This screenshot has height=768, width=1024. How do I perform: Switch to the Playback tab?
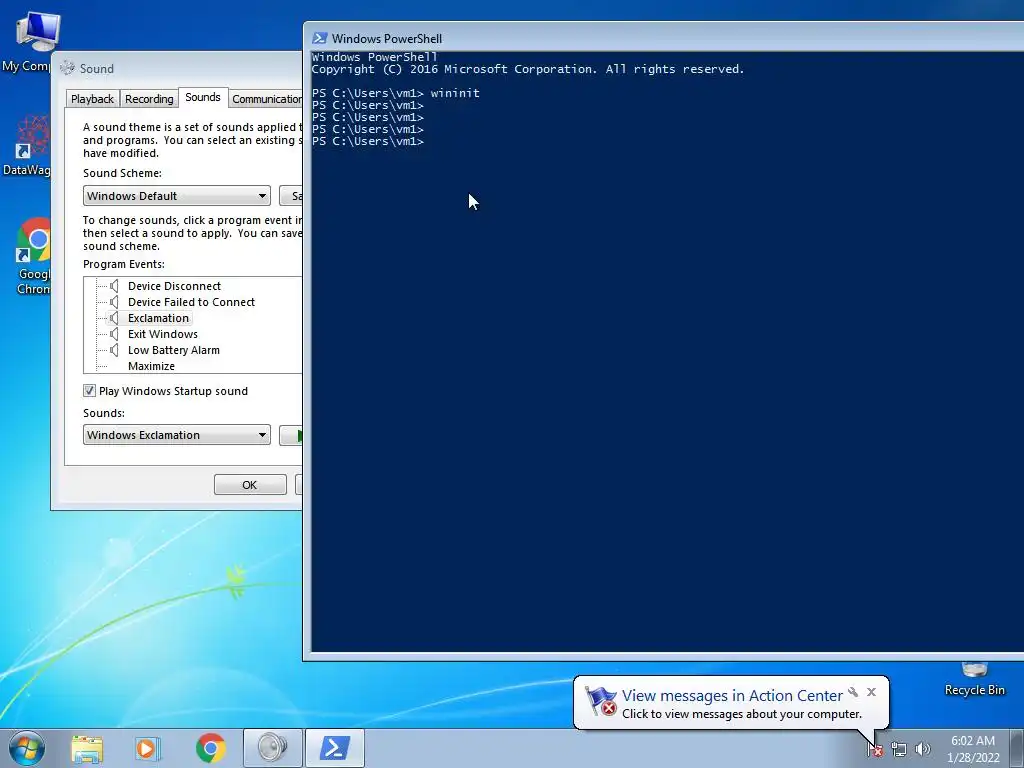[x=92, y=99]
